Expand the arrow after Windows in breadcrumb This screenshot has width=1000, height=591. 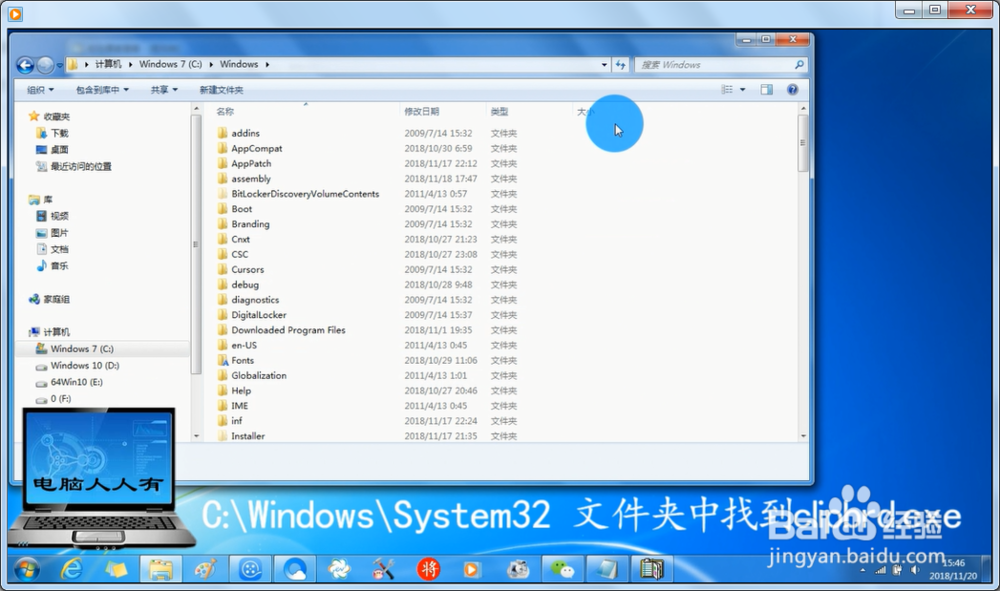click(x=267, y=64)
